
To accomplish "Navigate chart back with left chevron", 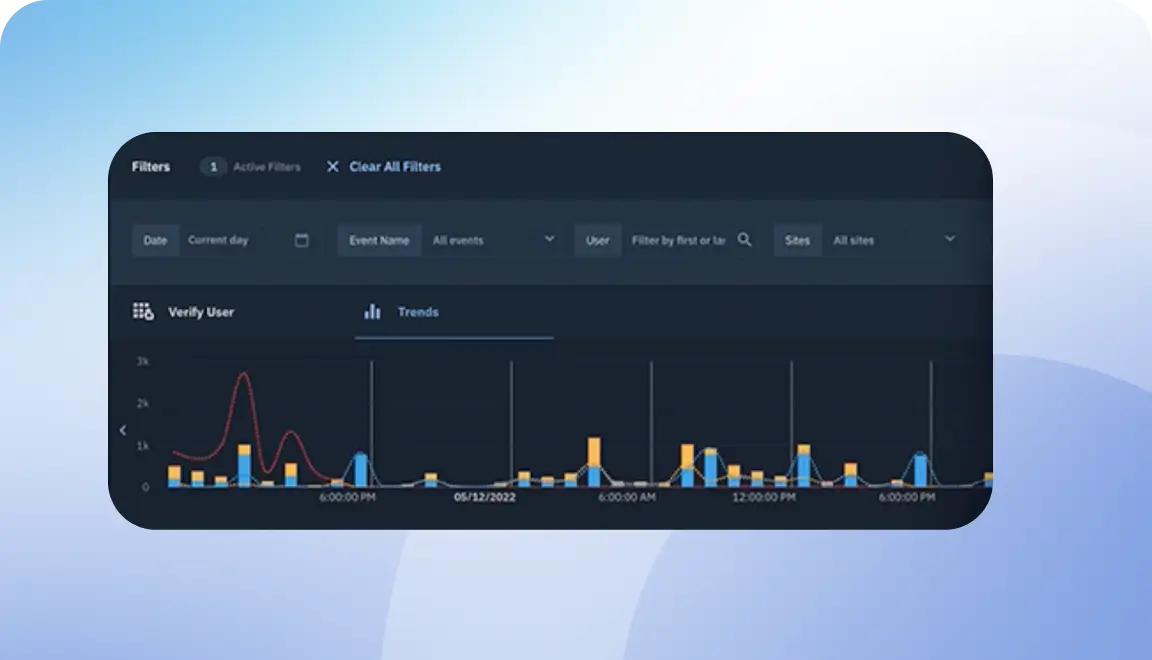I will 123,430.
